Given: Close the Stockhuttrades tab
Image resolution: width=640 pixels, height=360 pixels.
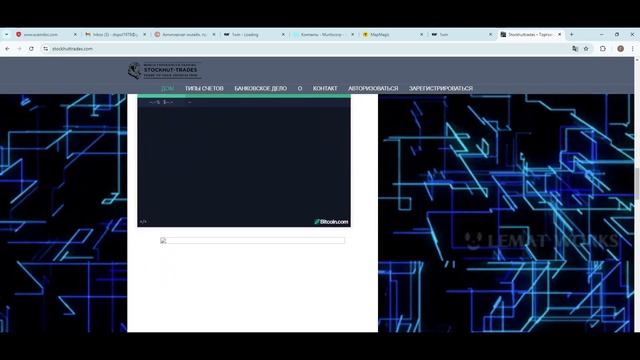Looking at the screenshot, I should (560, 35).
